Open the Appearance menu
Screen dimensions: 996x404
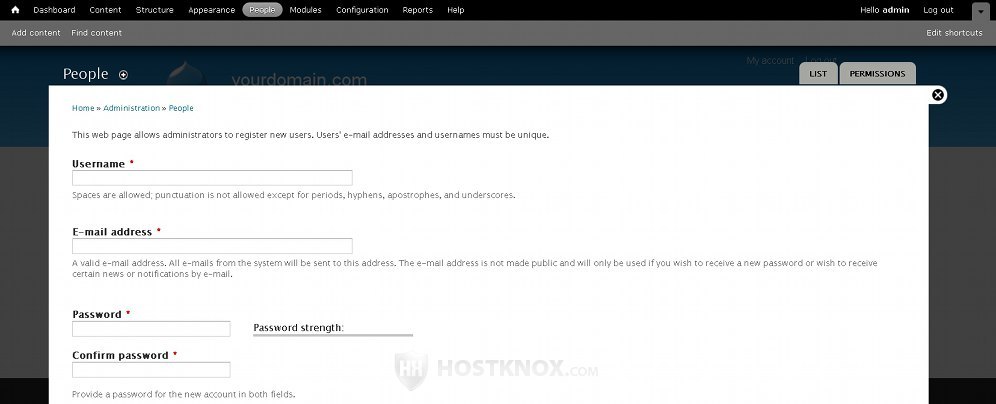click(x=212, y=10)
